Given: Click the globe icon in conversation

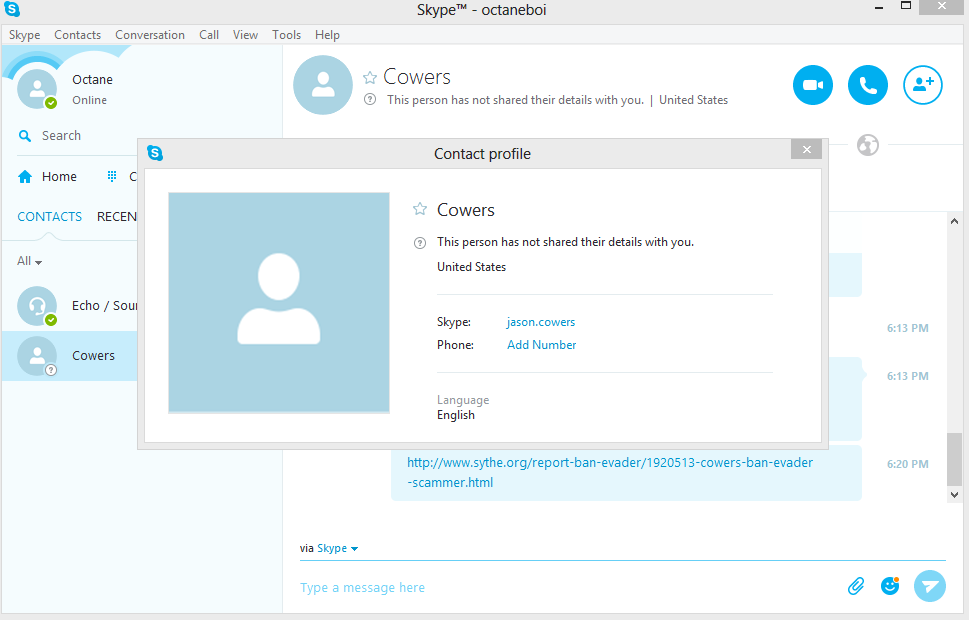Looking at the screenshot, I should pos(868,145).
